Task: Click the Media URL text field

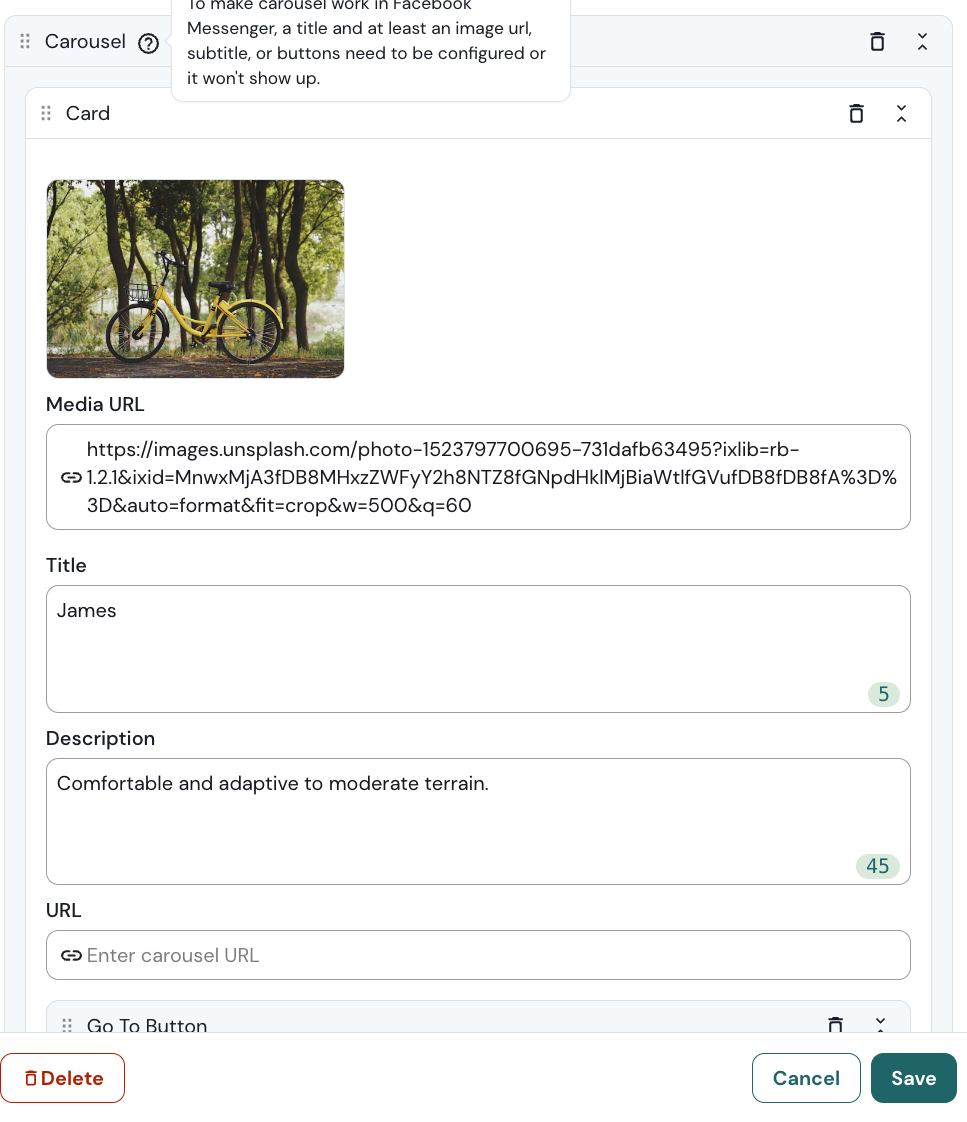Action: (x=490, y=477)
